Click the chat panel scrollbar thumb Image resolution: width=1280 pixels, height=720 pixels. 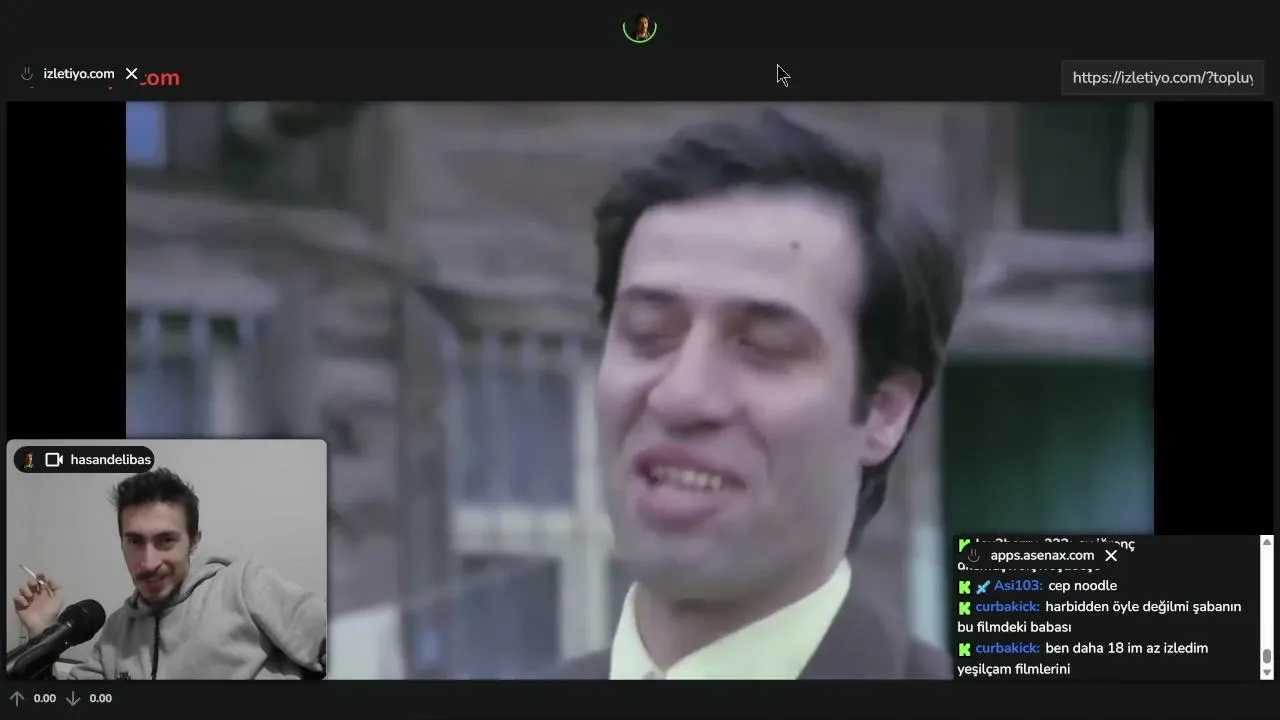click(1266, 656)
